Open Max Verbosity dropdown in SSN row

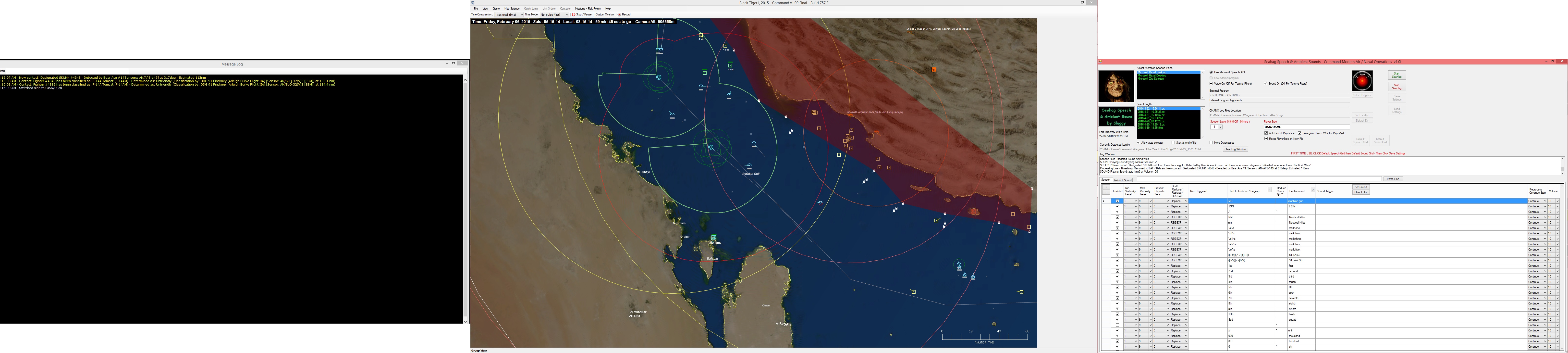1151,206
